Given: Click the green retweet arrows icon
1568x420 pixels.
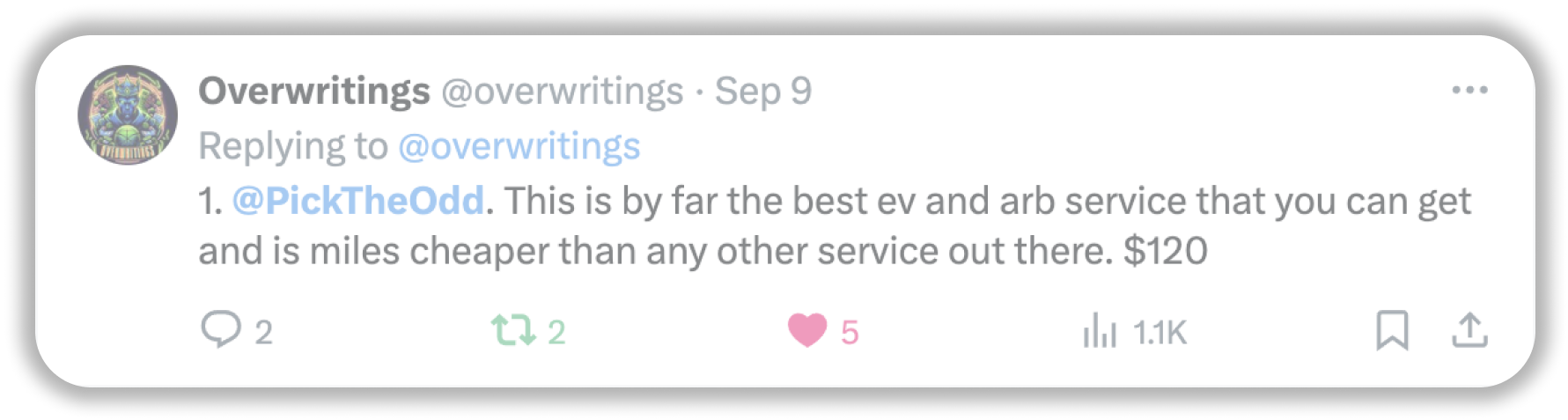Looking at the screenshot, I should (512, 331).
